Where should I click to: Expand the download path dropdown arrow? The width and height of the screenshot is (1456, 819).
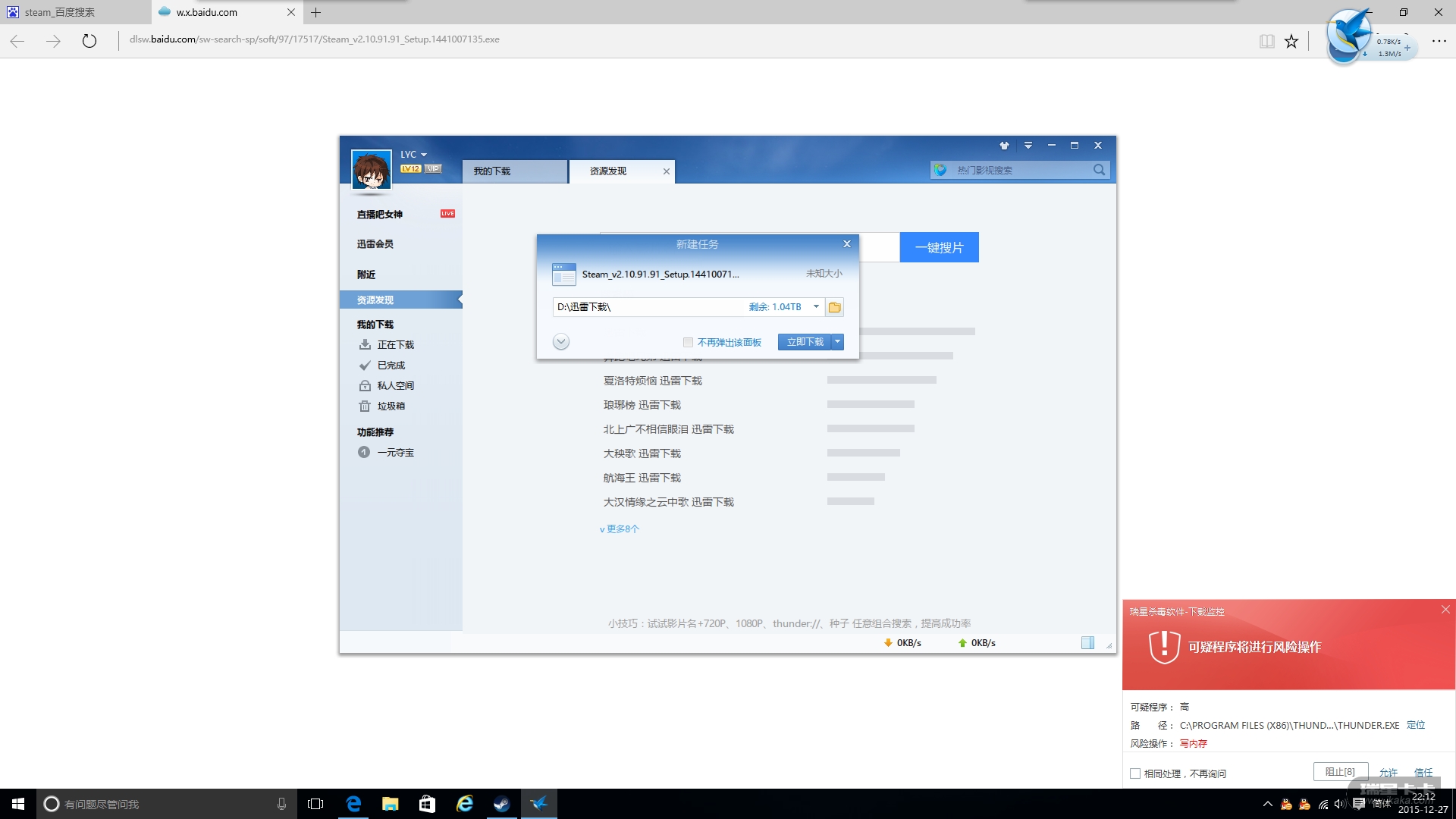(816, 307)
